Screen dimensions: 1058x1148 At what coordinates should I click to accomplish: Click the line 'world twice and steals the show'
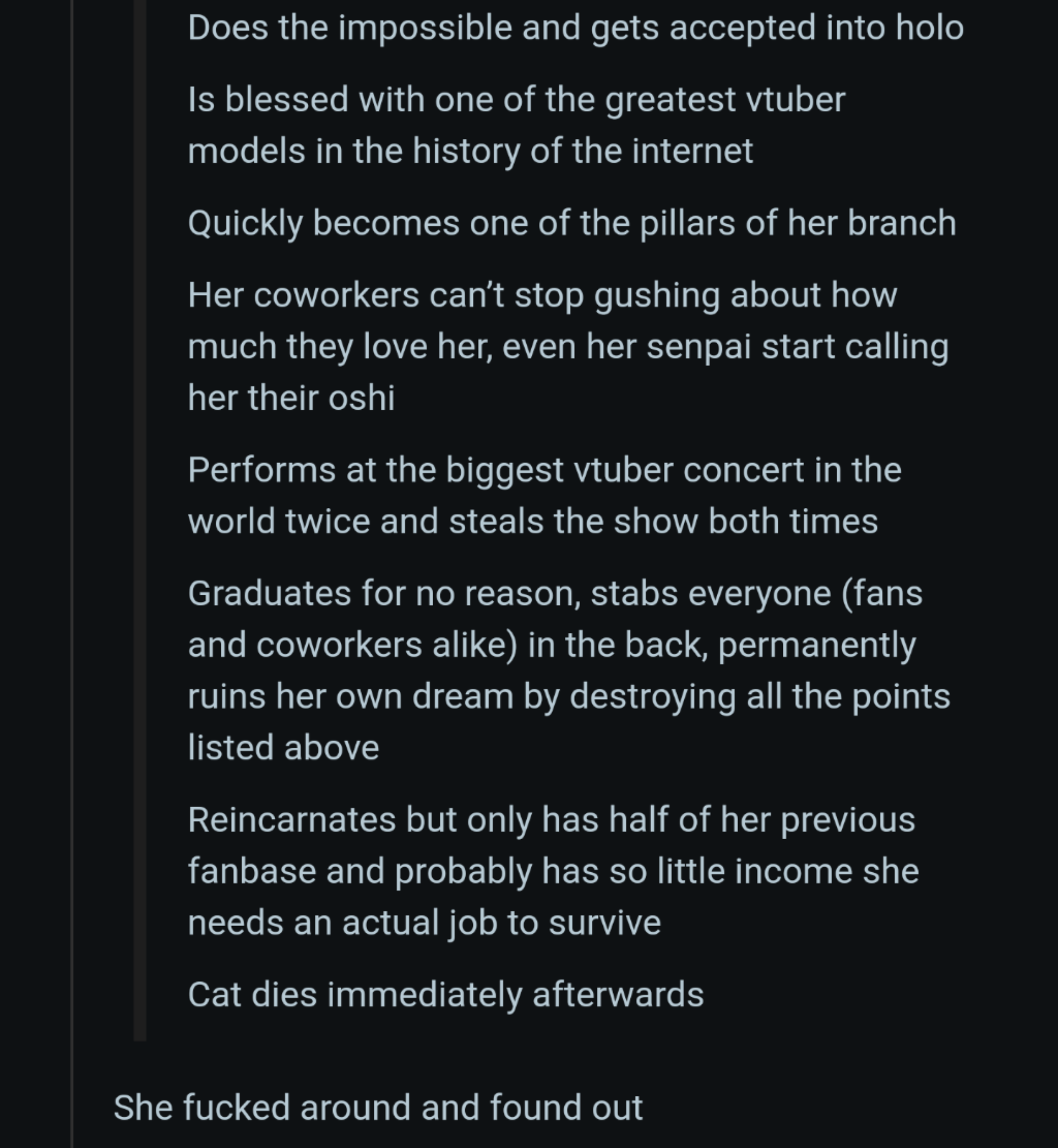532,522
